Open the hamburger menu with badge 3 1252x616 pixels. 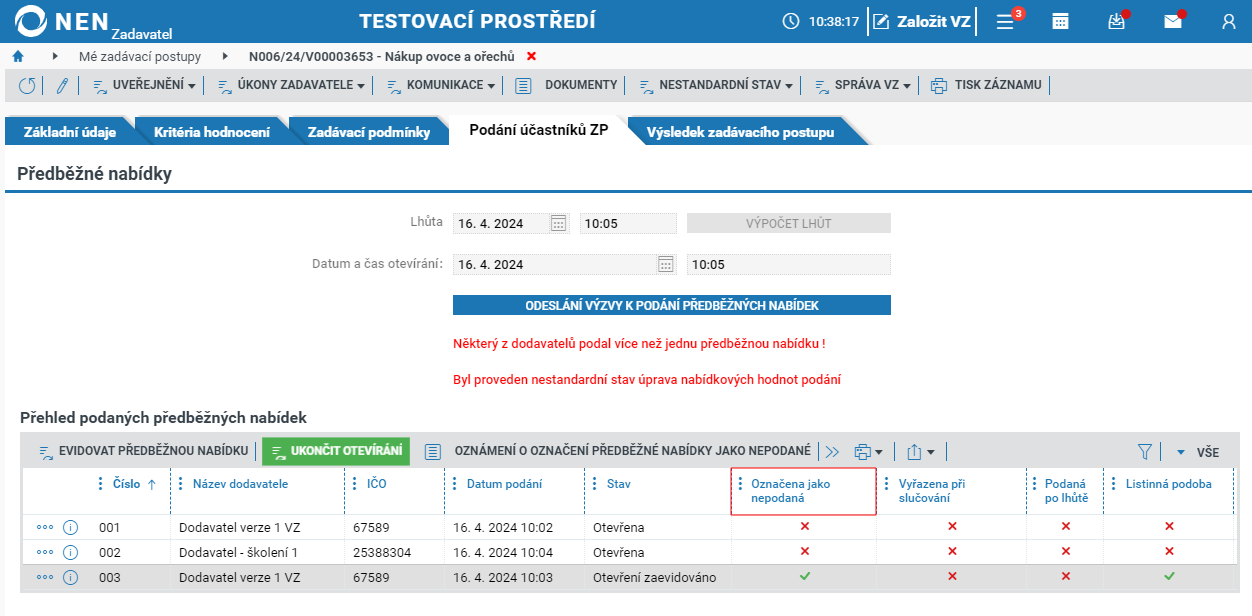[1006, 21]
